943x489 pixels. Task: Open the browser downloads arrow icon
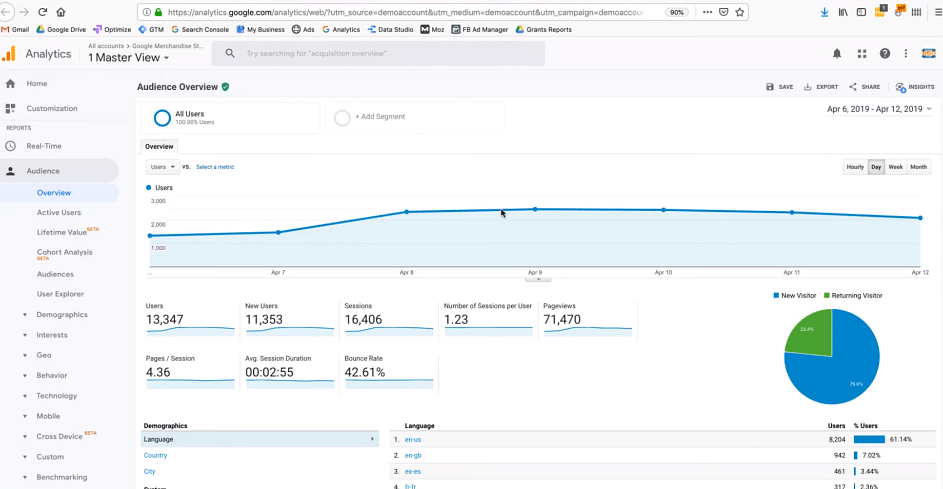(824, 12)
